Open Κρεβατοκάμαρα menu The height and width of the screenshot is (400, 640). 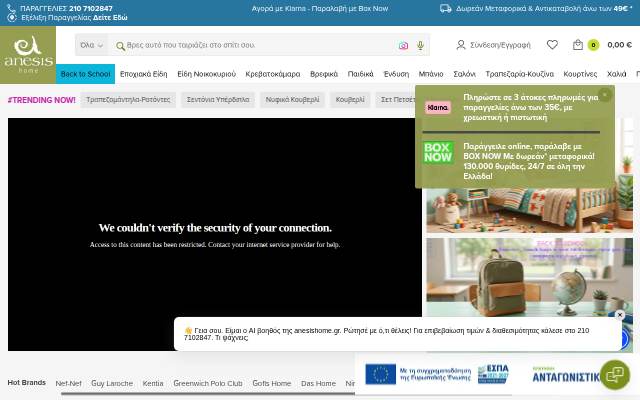point(273,74)
